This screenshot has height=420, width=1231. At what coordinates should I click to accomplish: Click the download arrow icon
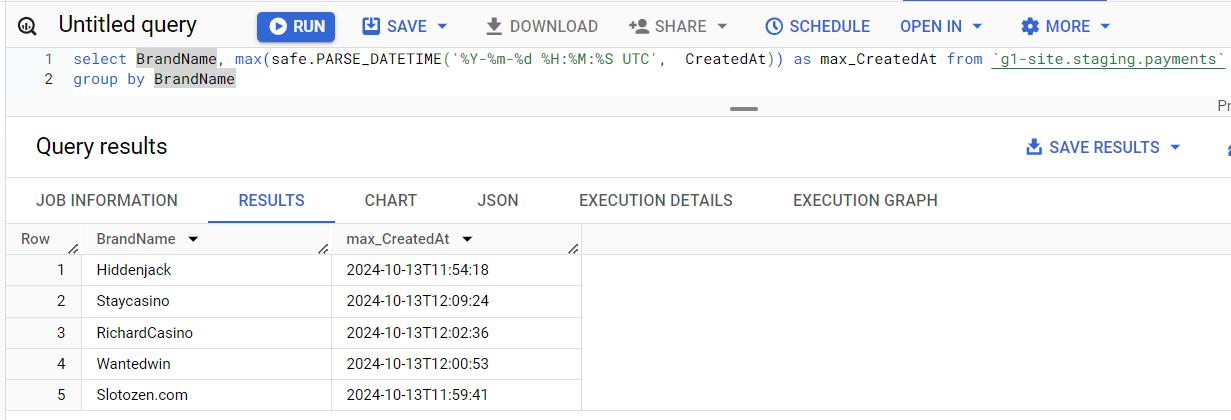pos(494,26)
